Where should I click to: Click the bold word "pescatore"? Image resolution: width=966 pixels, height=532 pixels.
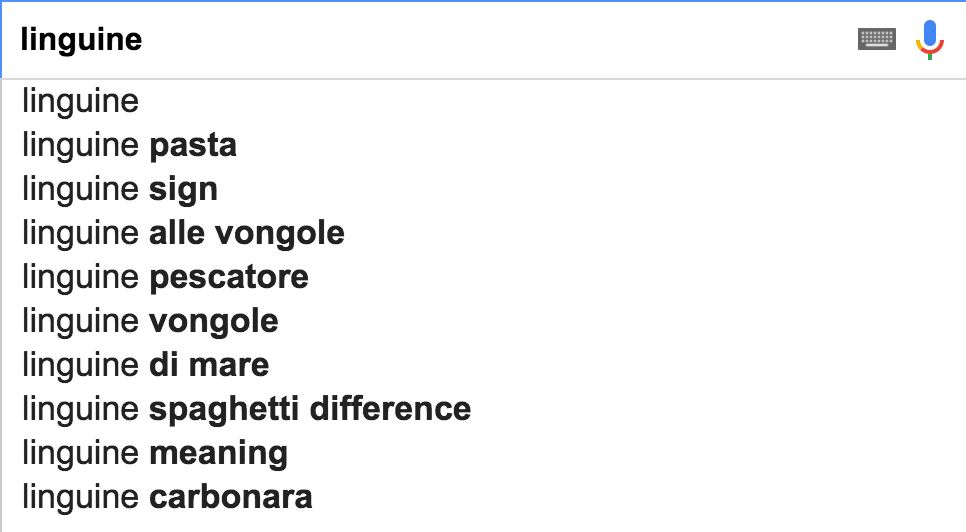point(229,277)
